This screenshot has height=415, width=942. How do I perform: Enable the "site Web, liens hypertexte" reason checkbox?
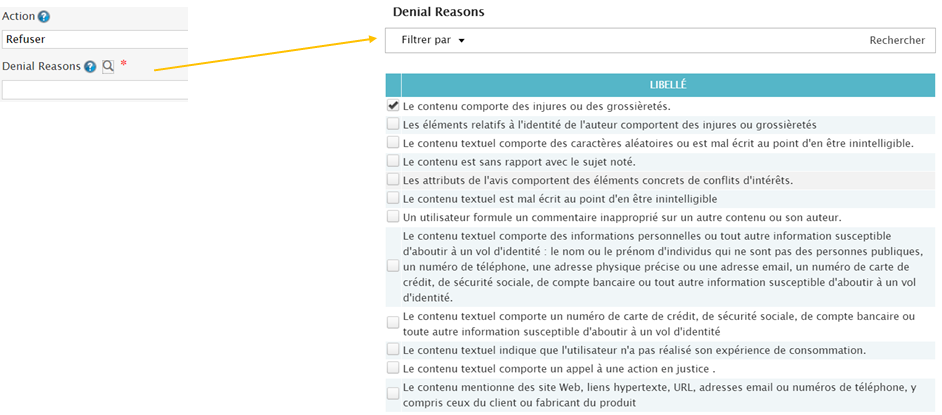click(x=393, y=394)
